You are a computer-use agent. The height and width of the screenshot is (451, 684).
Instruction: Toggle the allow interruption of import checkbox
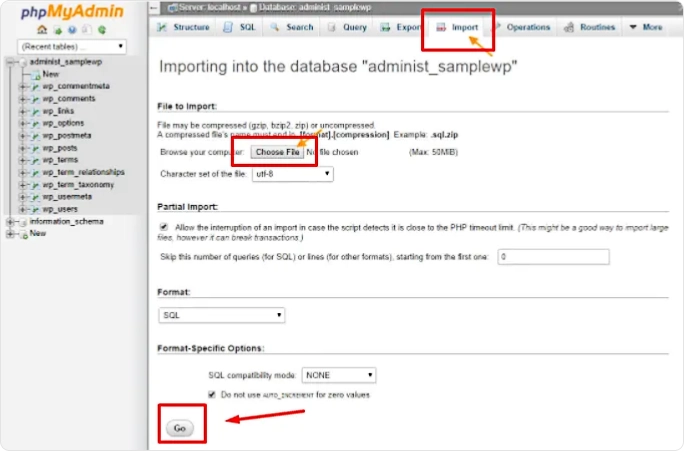tap(164, 227)
